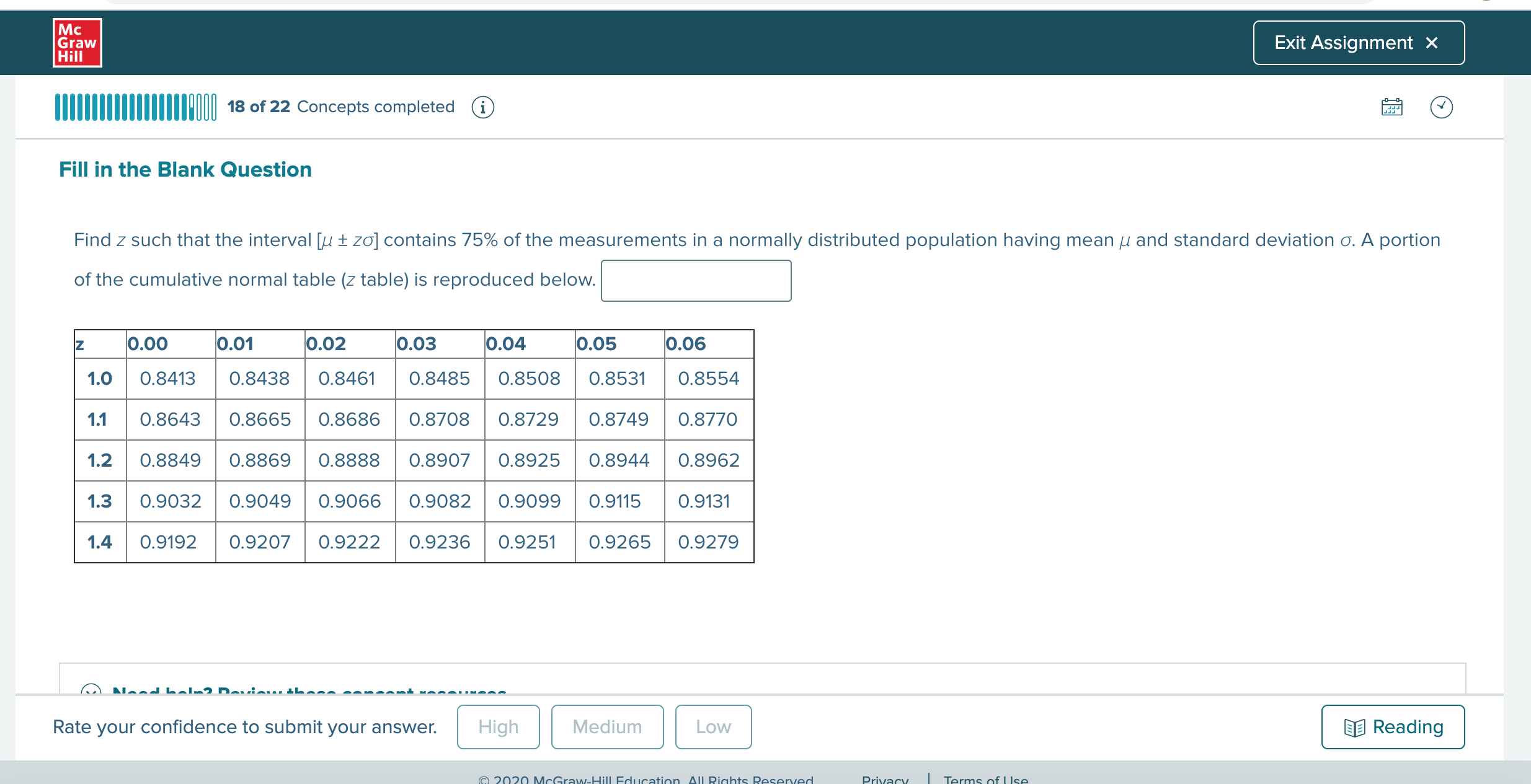Viewport: 1531px width, 784px height.
Task: Click the X icon in Exit Assignment
Action: coord(1432,43)
